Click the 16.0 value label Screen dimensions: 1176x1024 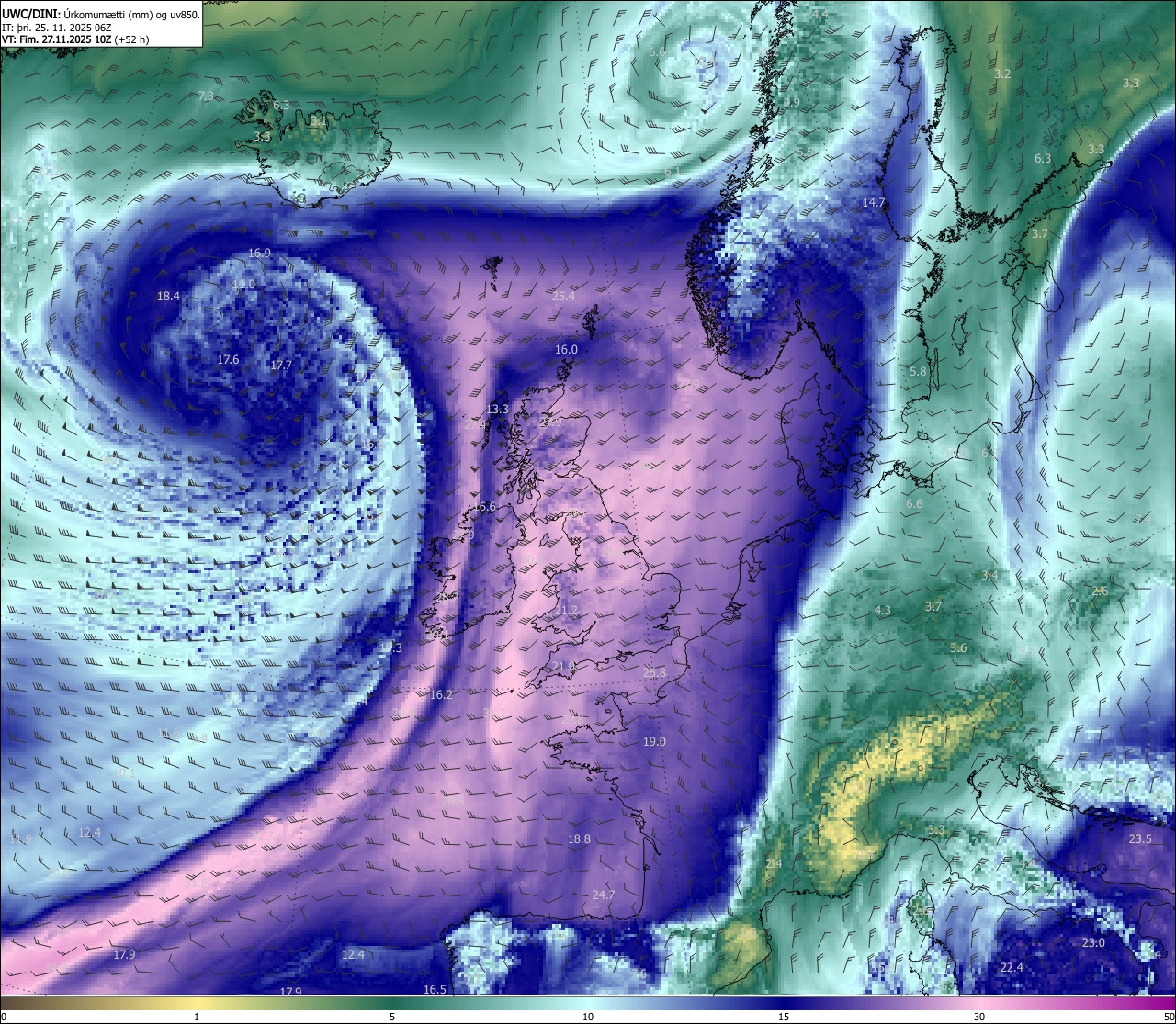[566, 349]
